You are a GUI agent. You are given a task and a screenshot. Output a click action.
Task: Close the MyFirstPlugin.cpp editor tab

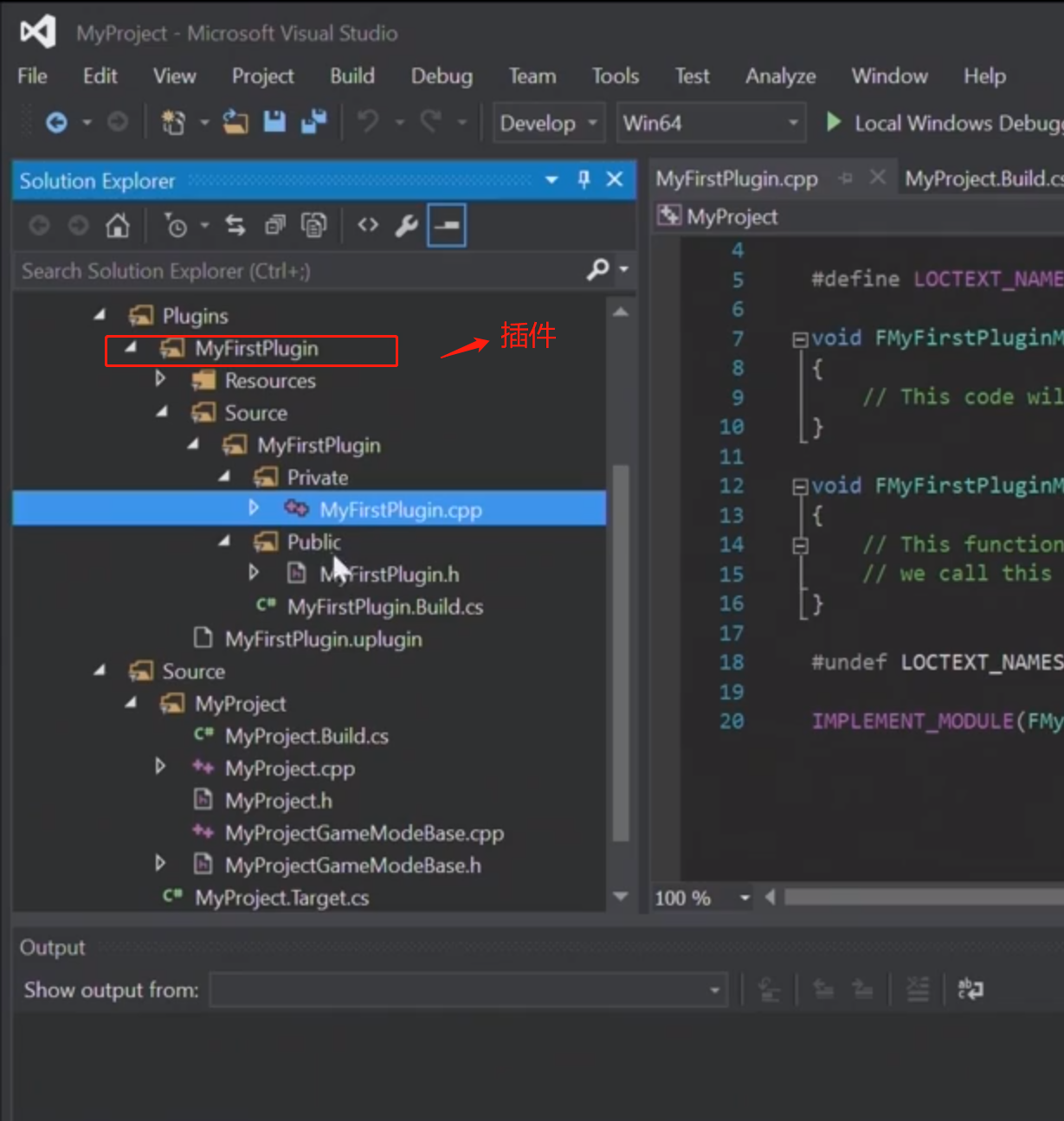(878, 177)
